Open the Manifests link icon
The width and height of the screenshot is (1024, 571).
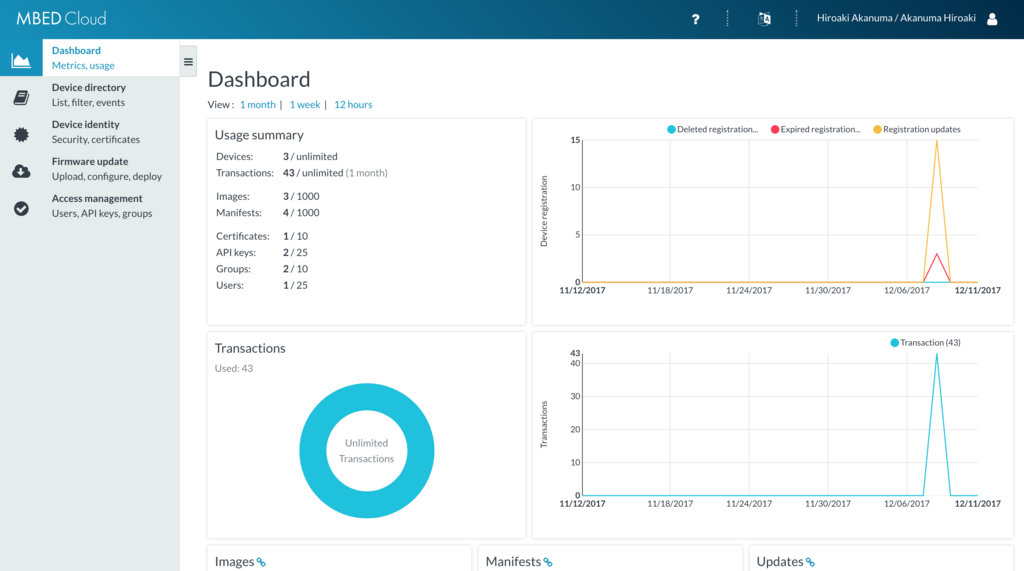pyautogui.click(x=548, y=563)
